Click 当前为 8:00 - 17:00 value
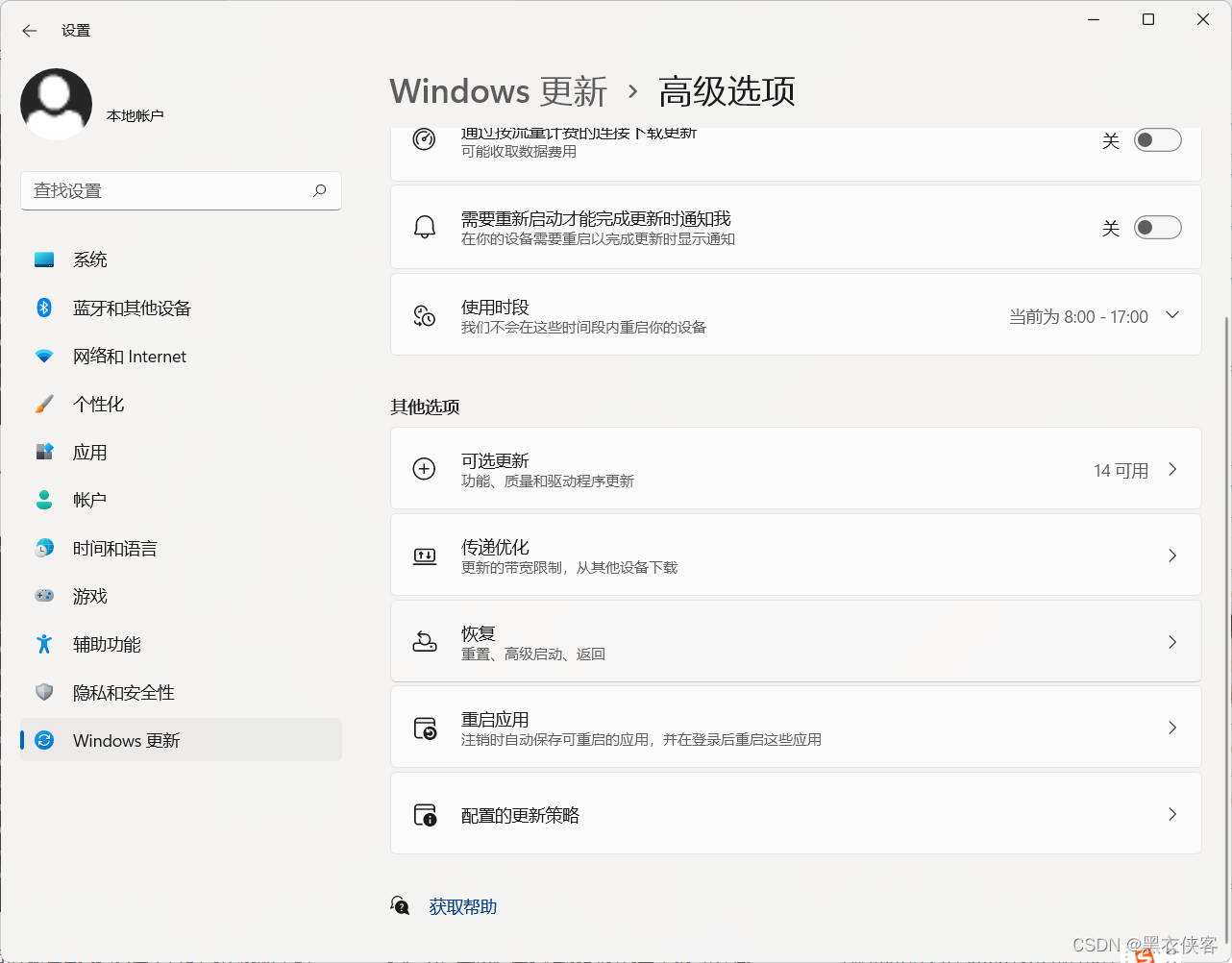 click(x=1078, y=316)
